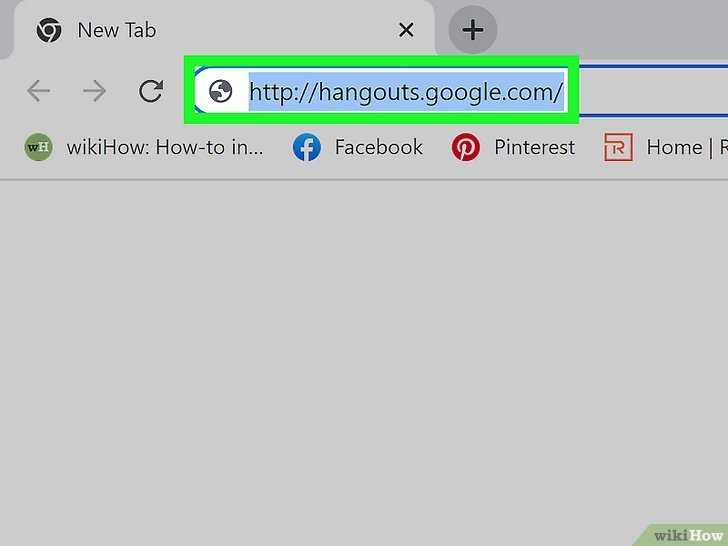Click the Chrome logo on the tab
This screenshot has height=546, width=728.
point(49,31)
